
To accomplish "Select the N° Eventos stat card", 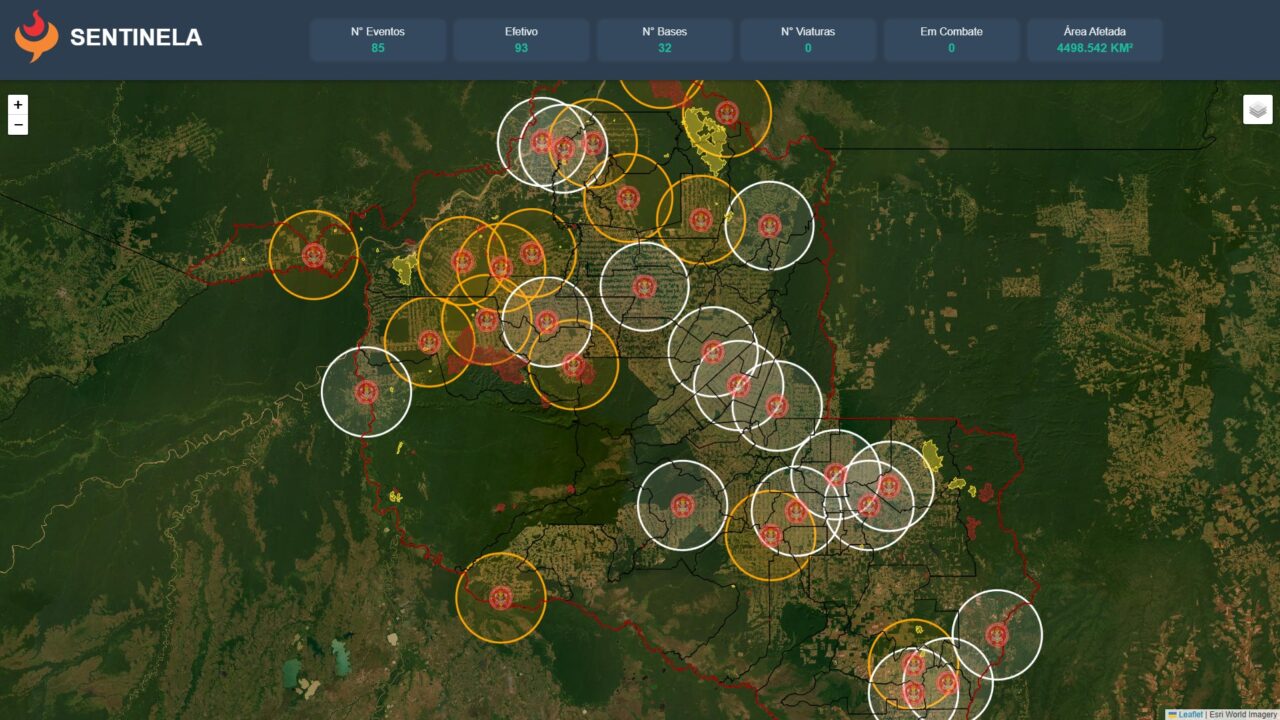I will (377, 40).
